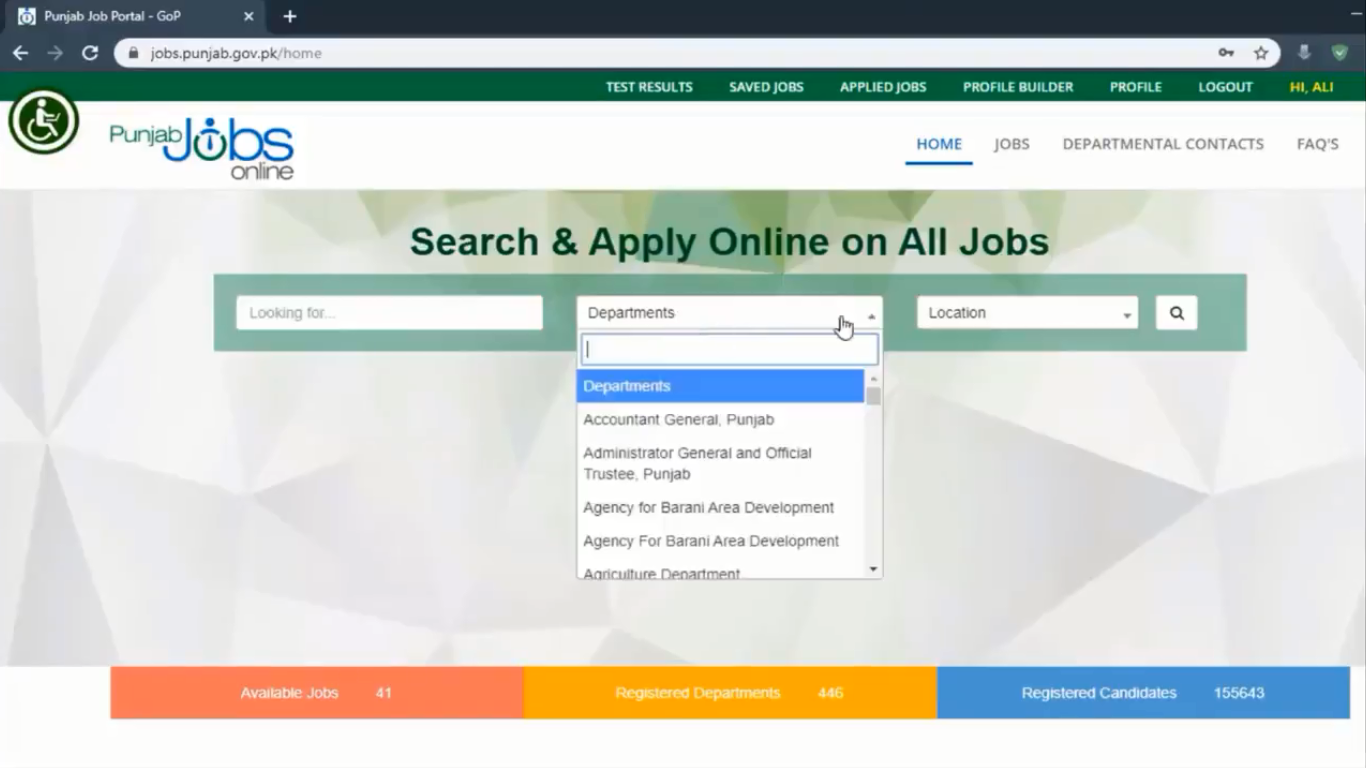Click the dropdown list scrollbar thumb
This screenshot has width=1366, height=768.
tap(874, 396)
